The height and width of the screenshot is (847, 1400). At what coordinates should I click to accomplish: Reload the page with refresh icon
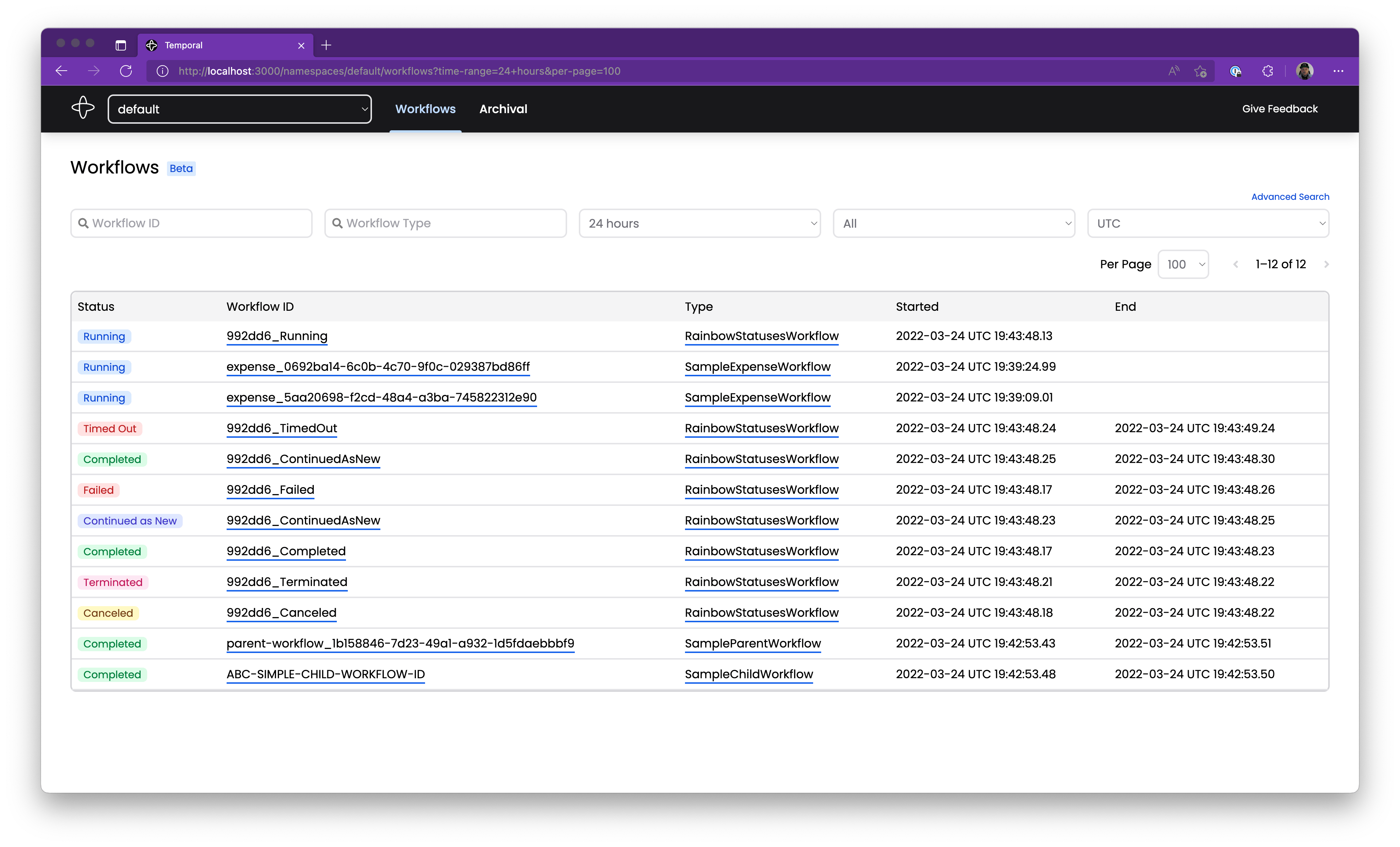tap(126, 71)
